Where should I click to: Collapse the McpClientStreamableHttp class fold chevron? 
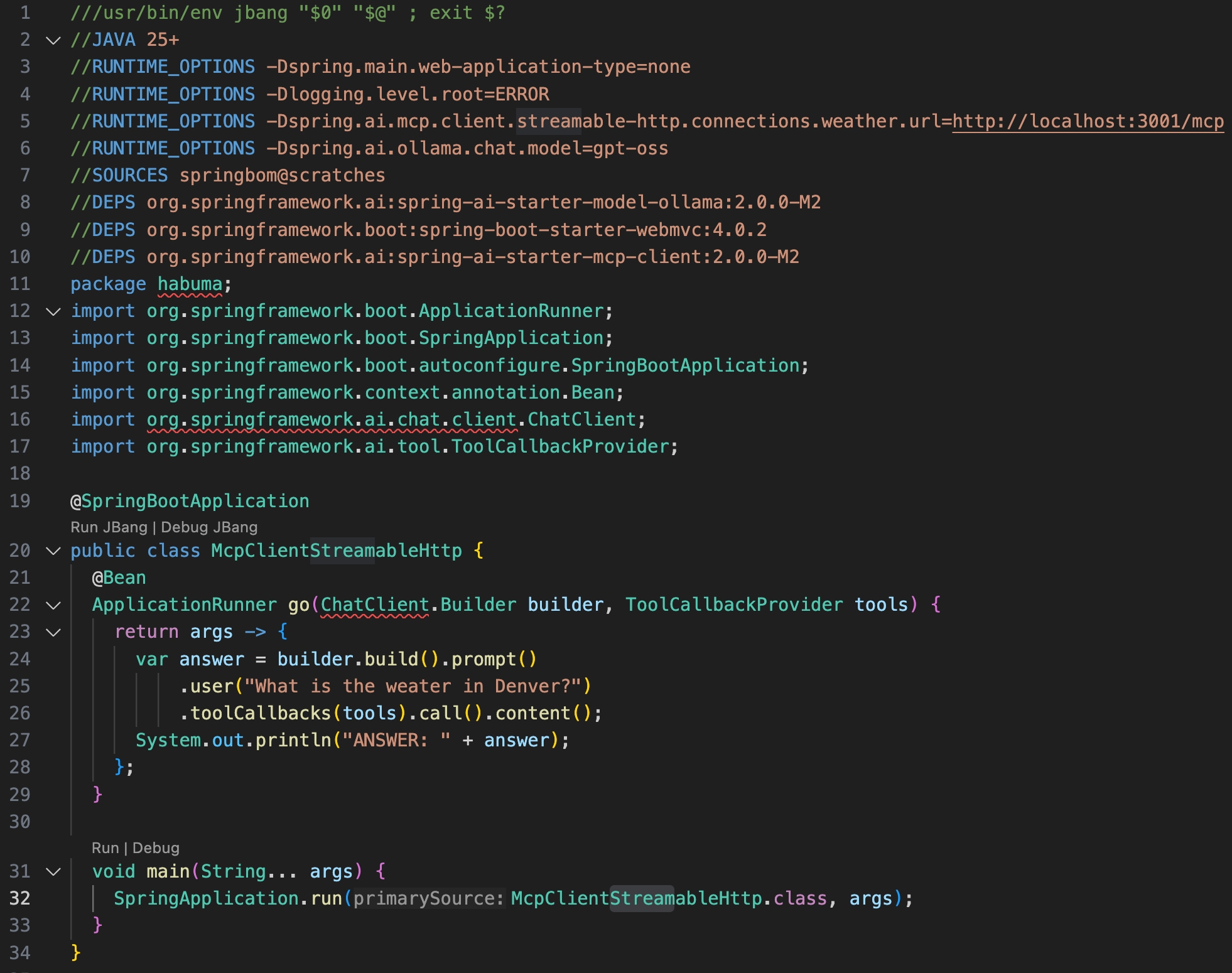(x=53, y=551)
